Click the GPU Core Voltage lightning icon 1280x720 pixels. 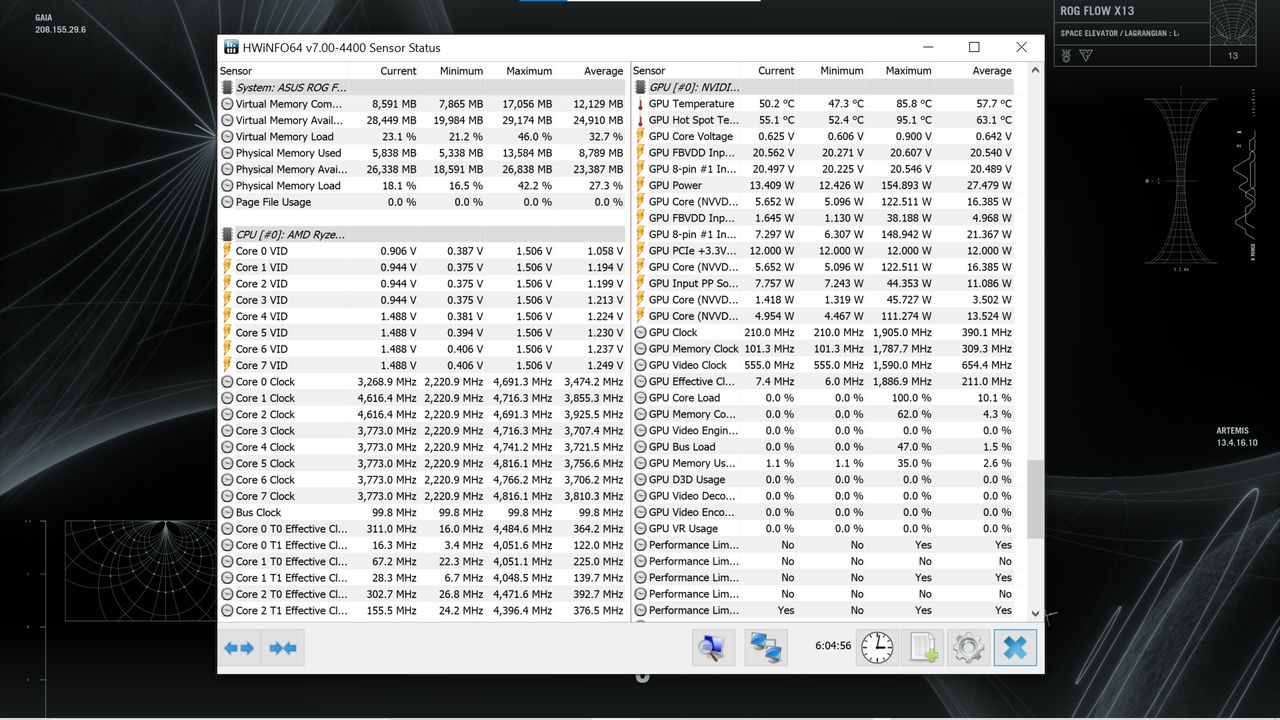tap(641, 136)
